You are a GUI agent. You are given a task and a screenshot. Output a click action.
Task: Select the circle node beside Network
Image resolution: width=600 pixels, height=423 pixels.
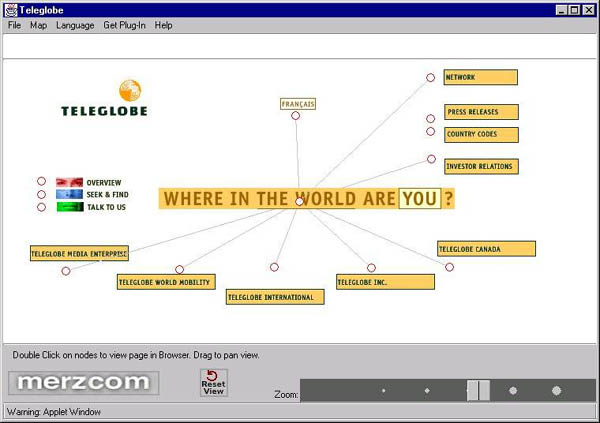(431, 77)
